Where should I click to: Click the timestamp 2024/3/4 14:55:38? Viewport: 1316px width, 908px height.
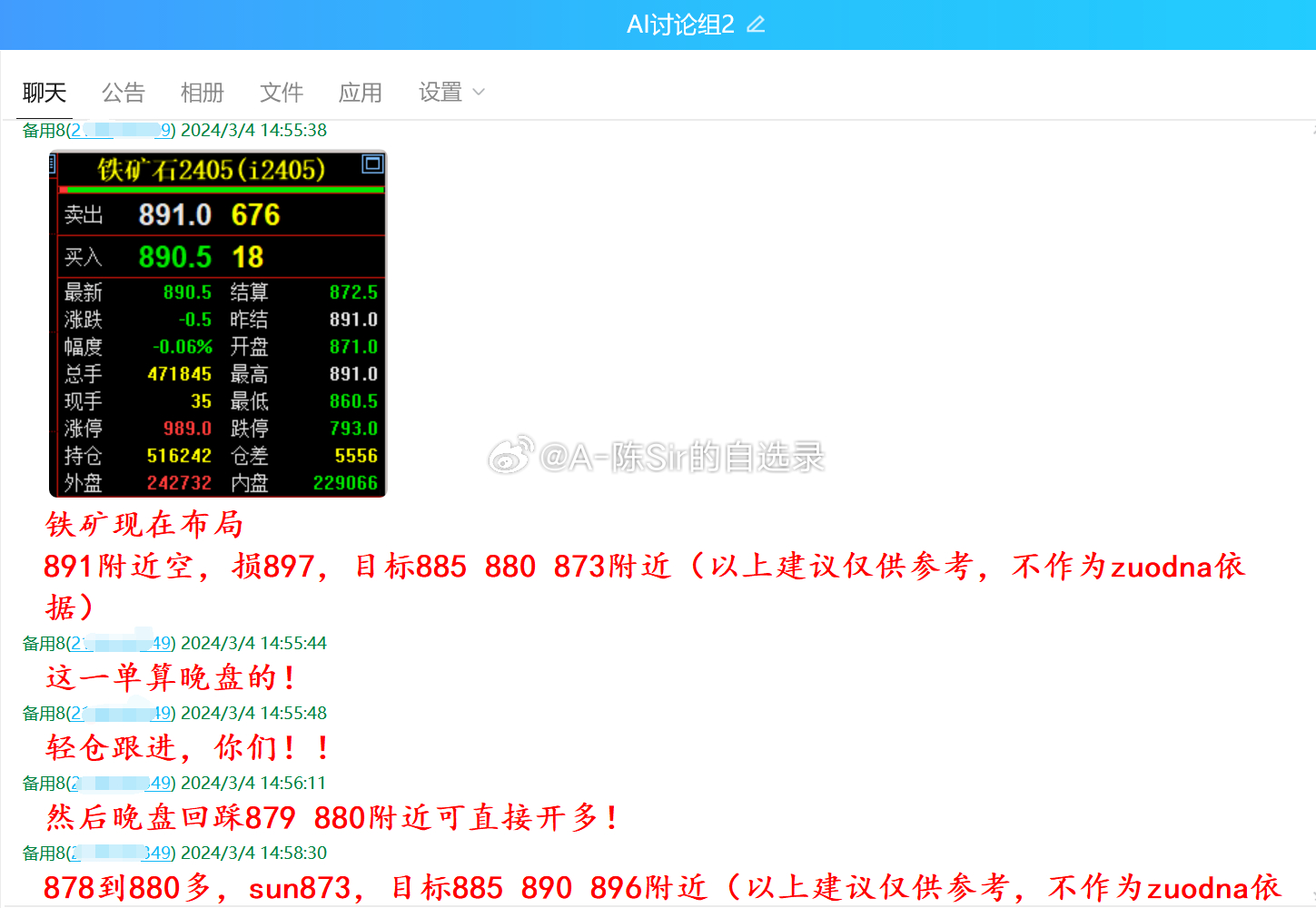coord(253,130)
